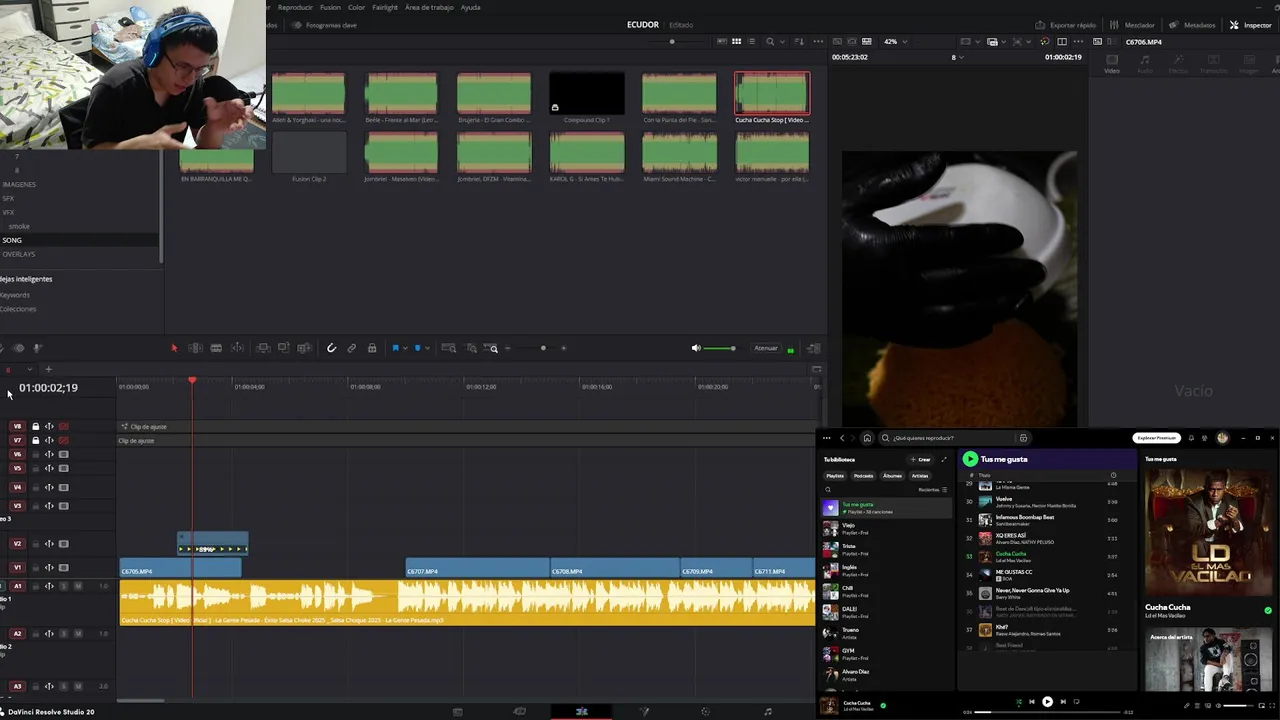The width and height of the screenshot is (1280, 720).
Task: Select the Compound Clip 1 thumbnail
Action: (587, 94)
